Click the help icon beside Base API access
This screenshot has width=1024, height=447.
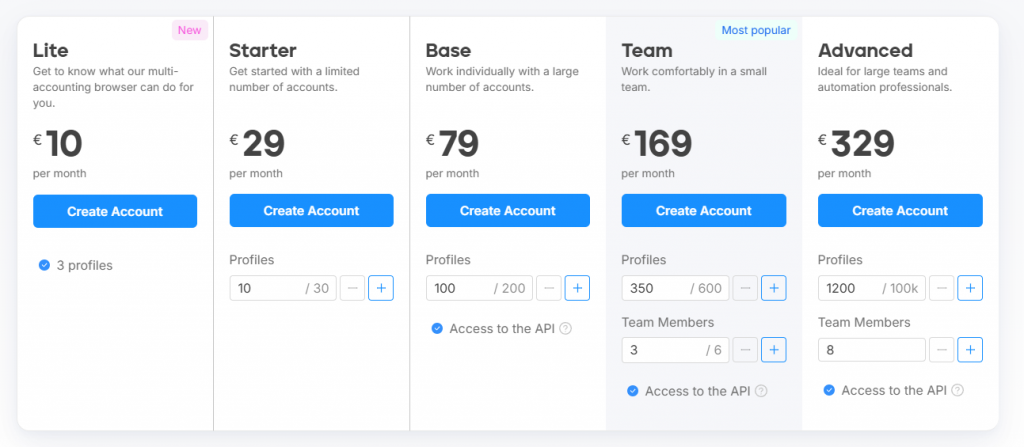click(565, 329)
